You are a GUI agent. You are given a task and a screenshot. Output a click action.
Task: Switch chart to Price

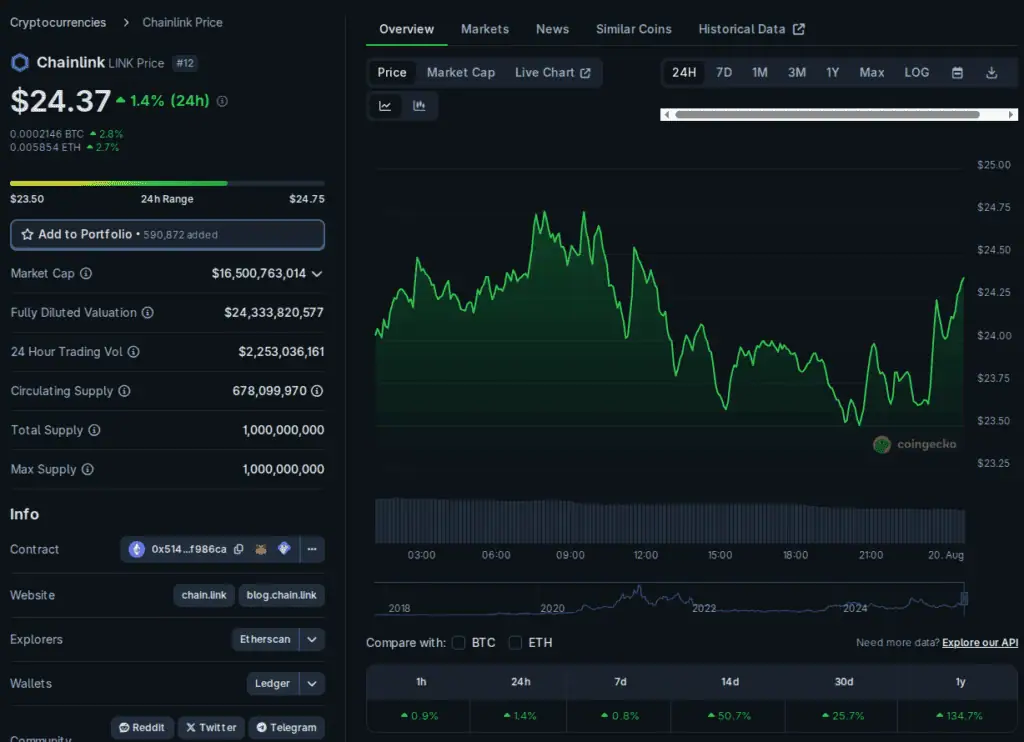click(391, 73)
